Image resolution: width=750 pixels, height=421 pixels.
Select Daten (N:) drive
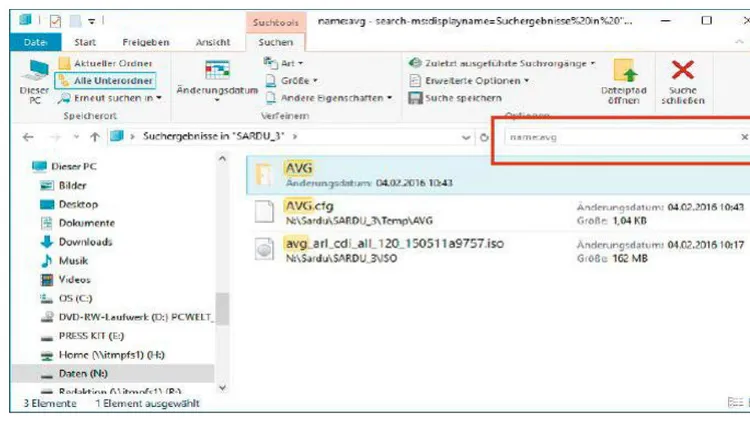coord(113,373)
